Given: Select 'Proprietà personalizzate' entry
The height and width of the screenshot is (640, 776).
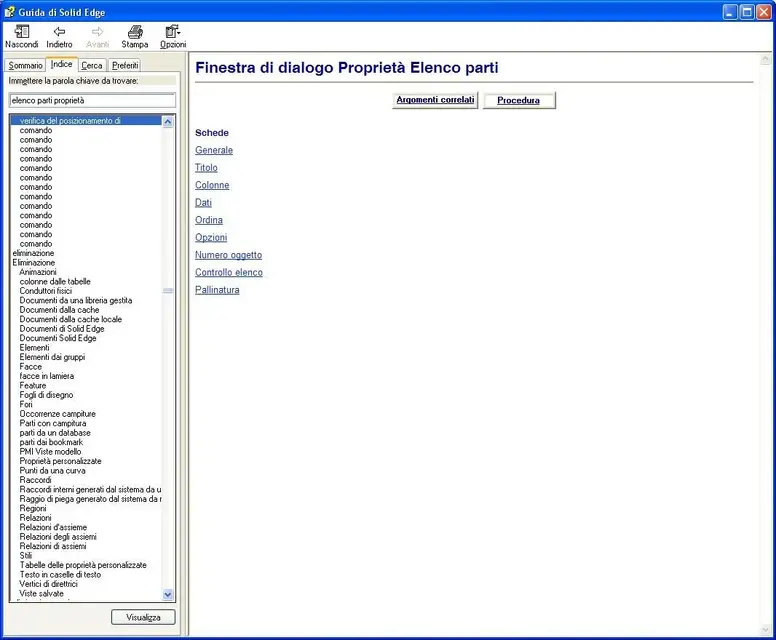Looking at the screenshot, I should [60, 461].
